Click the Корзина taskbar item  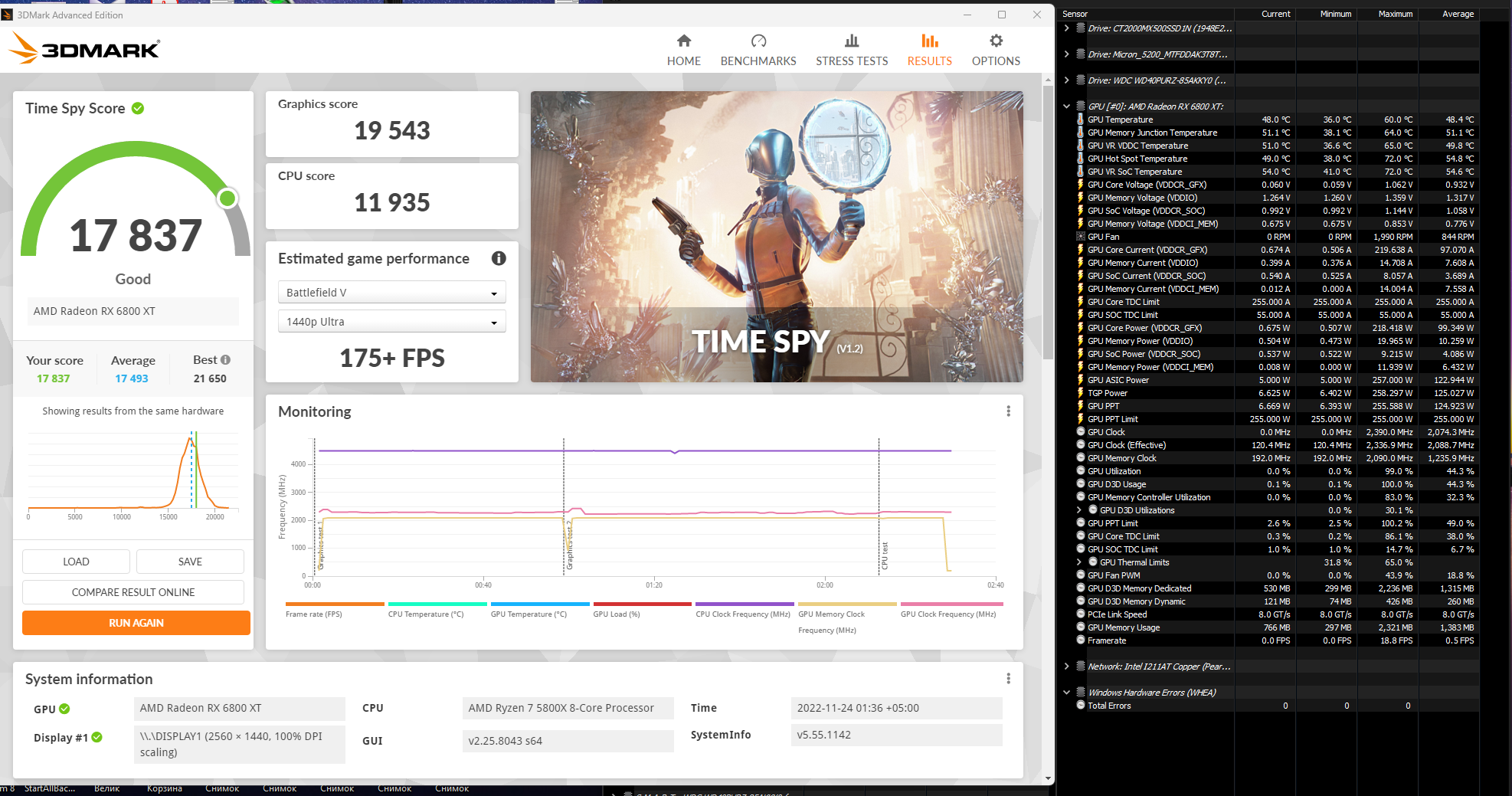(165, 789)
